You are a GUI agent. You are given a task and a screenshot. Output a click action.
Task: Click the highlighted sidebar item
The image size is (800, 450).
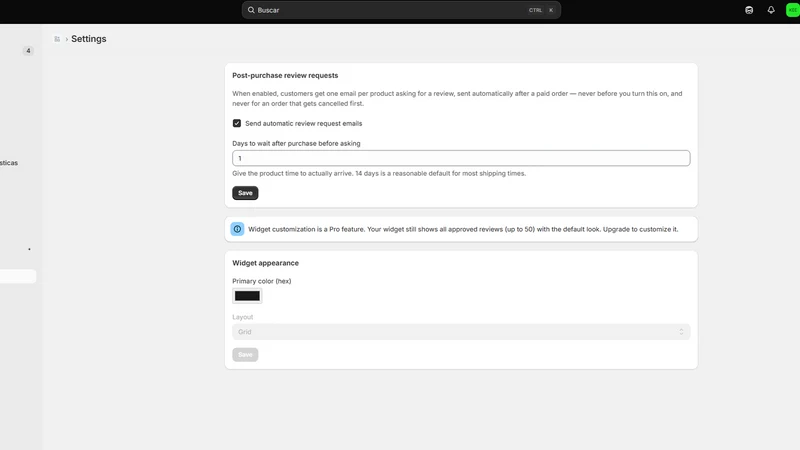[x=18, y=276]
